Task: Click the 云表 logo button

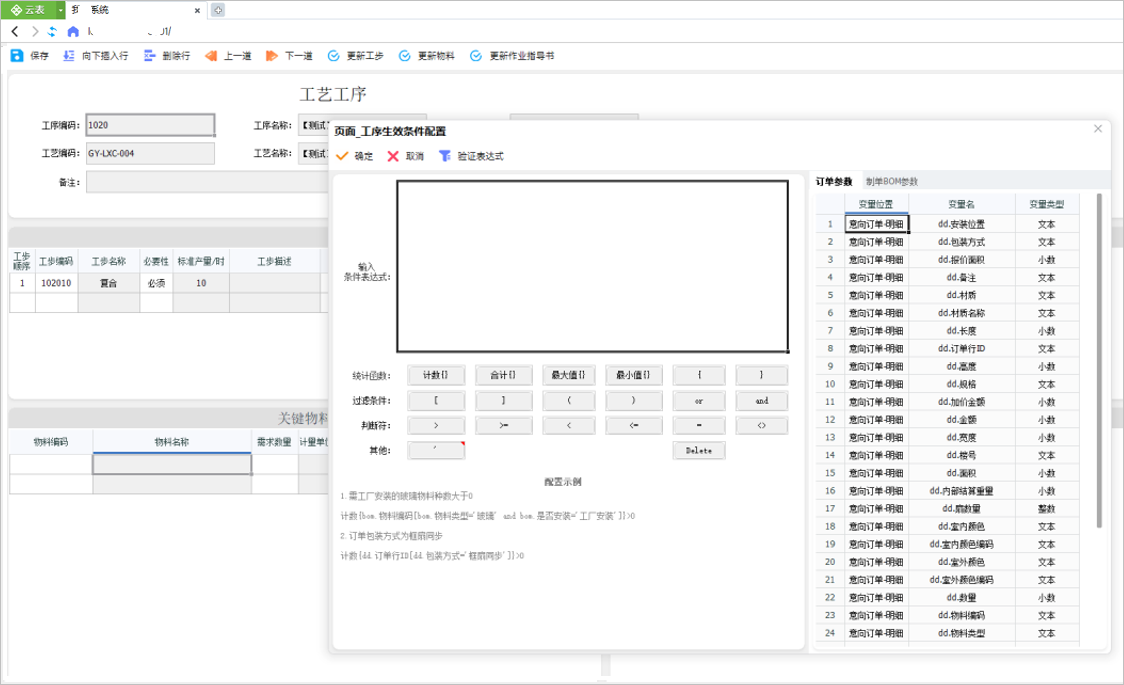Action: coord(28,10)
